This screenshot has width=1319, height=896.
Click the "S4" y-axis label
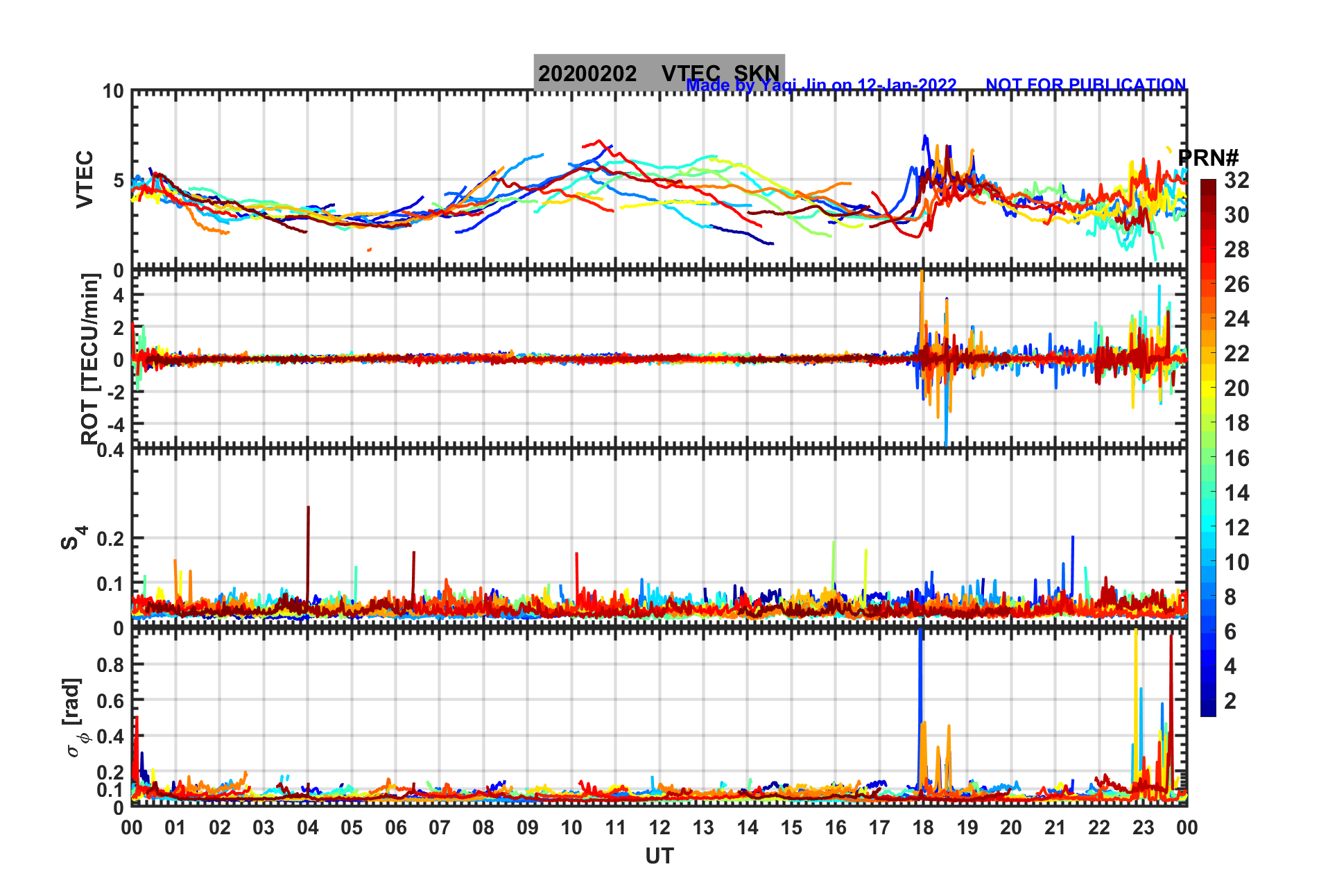(72, 537)
